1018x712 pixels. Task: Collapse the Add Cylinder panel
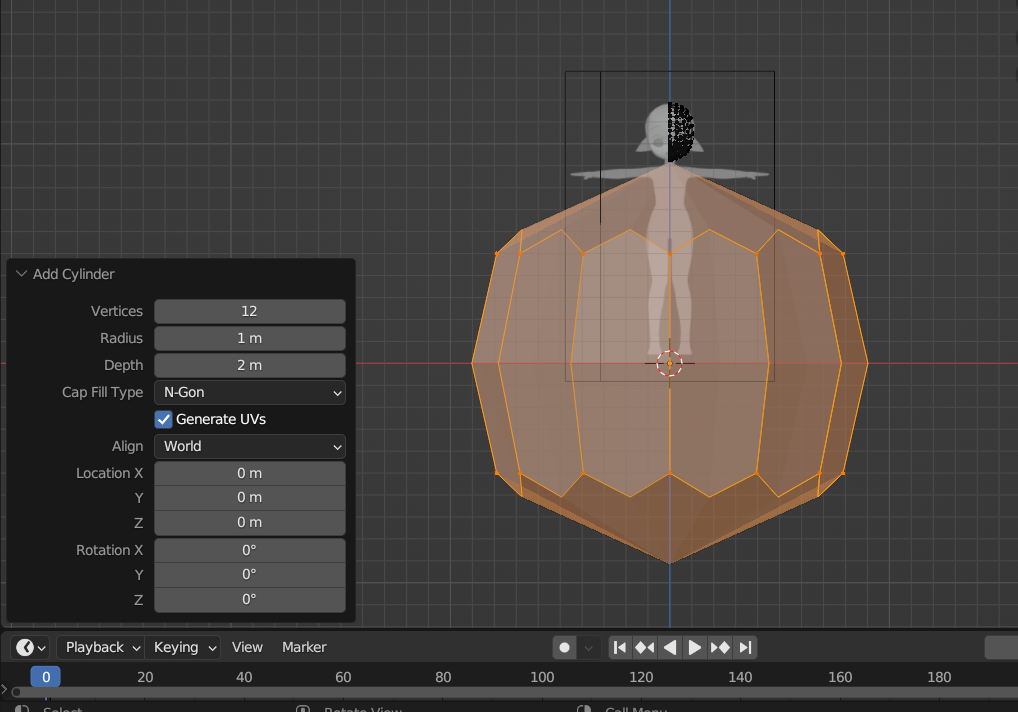(22, 274)
